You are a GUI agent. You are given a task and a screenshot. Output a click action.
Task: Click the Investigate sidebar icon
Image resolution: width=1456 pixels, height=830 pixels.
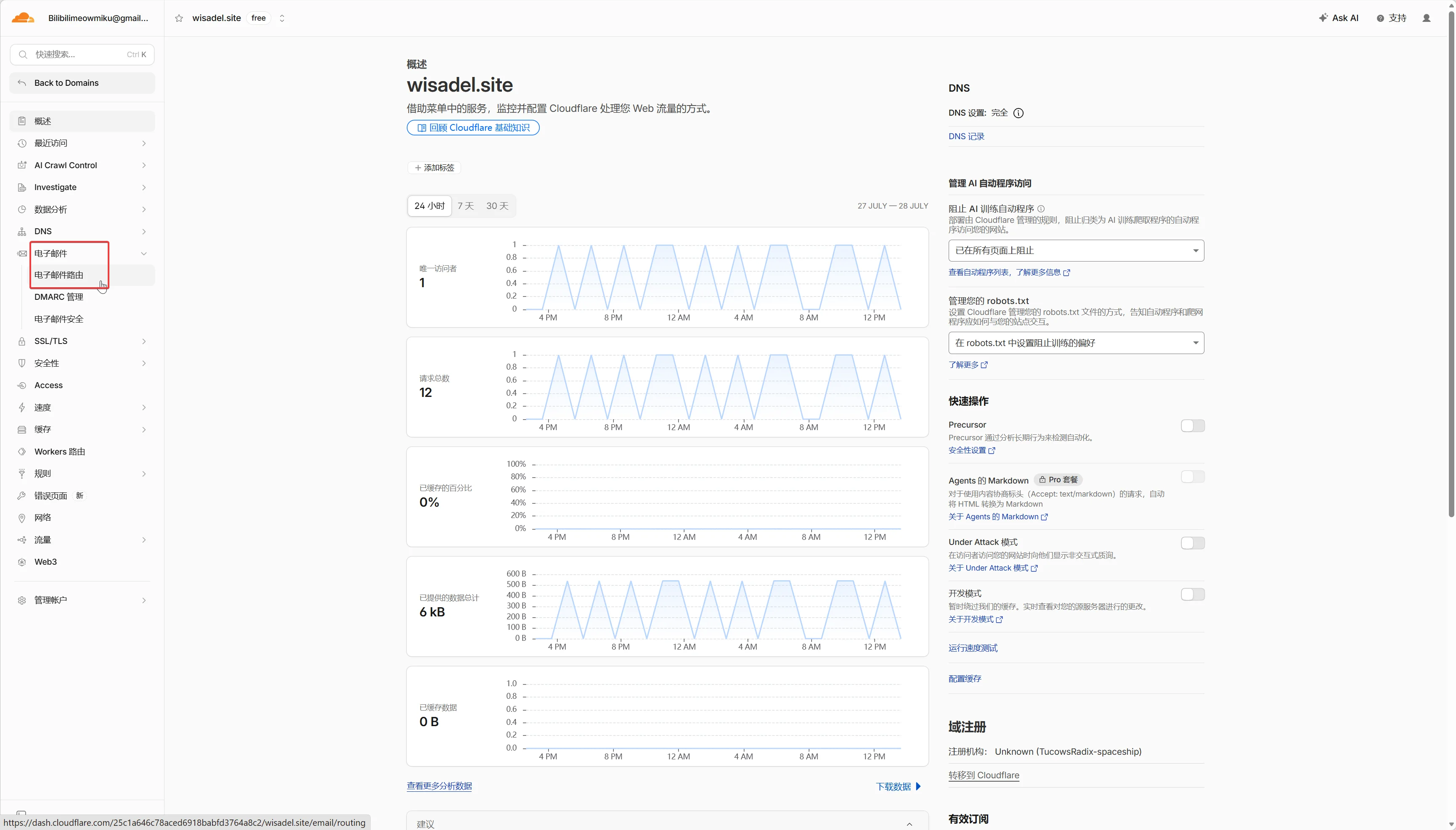pos(22,187)
